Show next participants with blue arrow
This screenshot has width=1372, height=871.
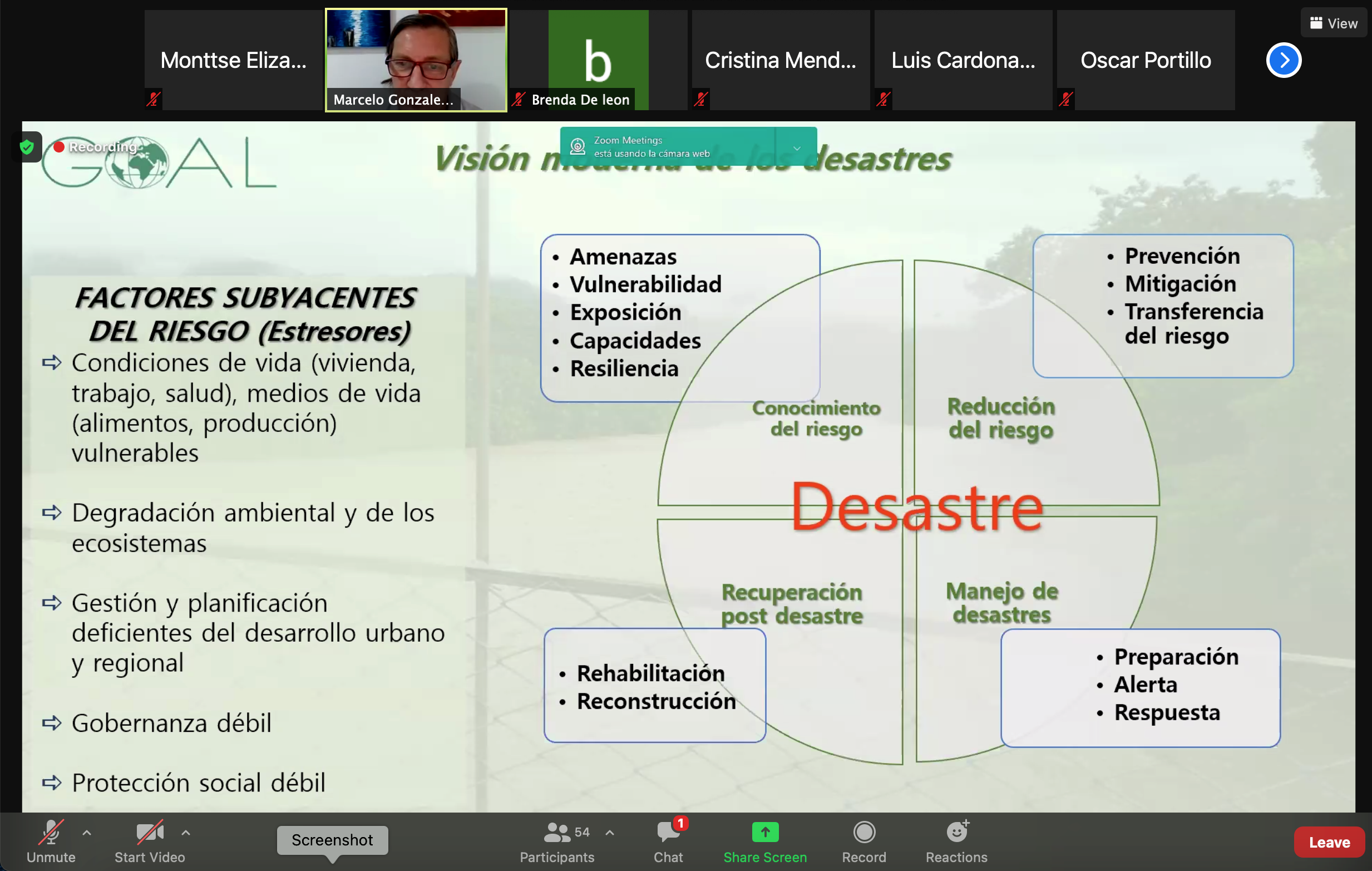1283,61
